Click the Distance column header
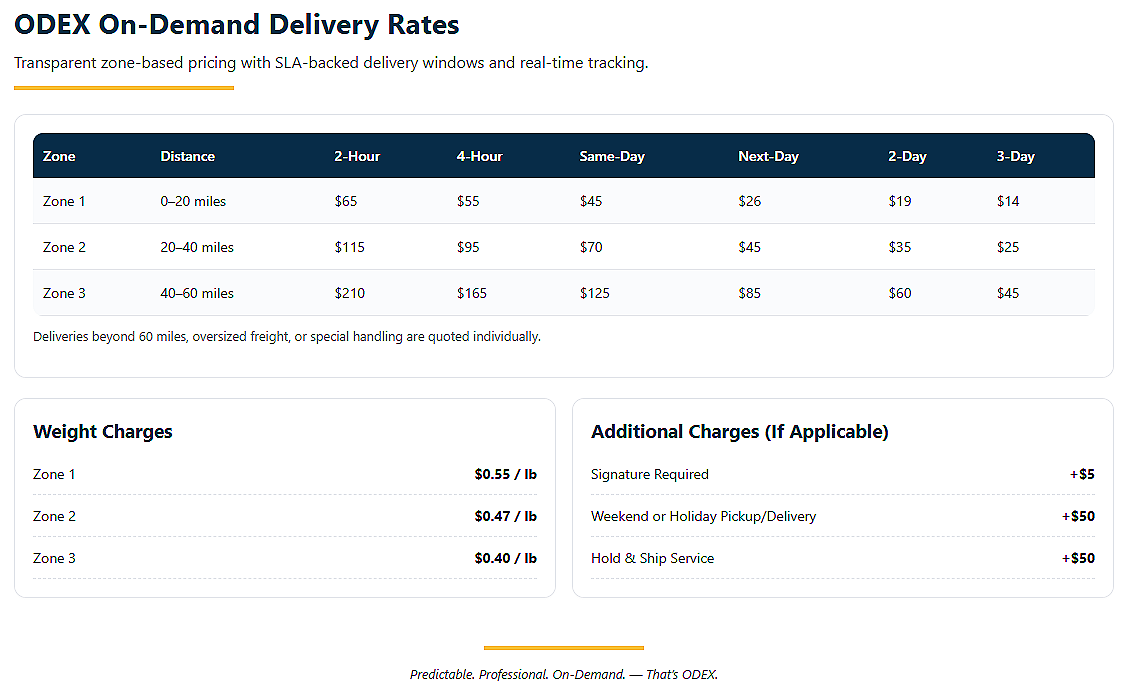The height and width of the screenshot is (697, 1128). [187, 156]
